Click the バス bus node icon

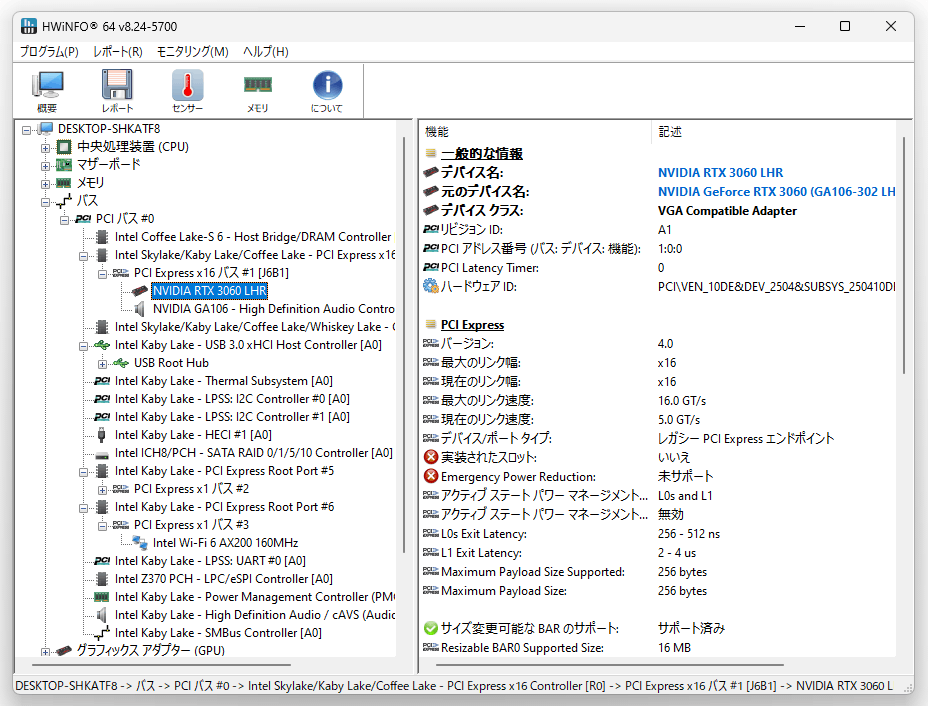coord(64,201)
